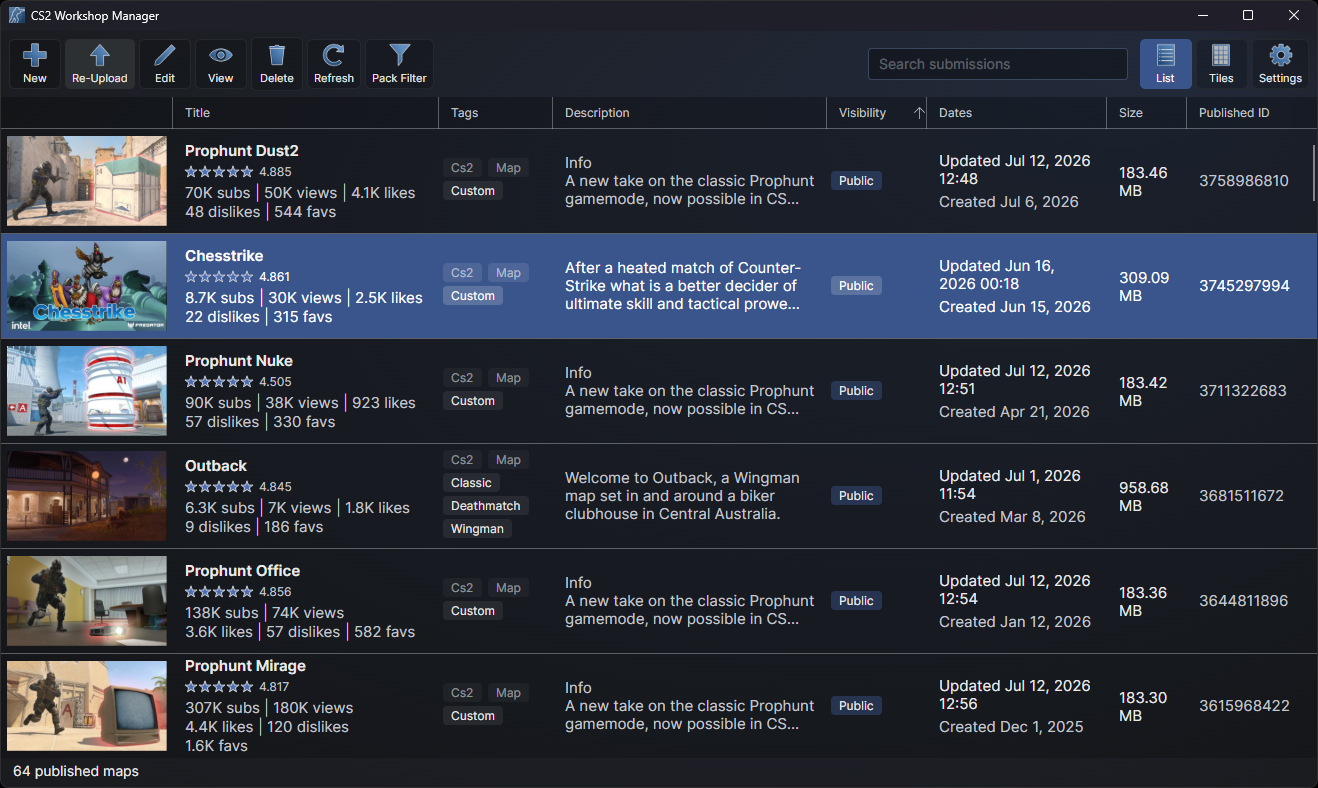
Task: Click the star rating for Prophunt Mirage
Action: click(219, 687)
